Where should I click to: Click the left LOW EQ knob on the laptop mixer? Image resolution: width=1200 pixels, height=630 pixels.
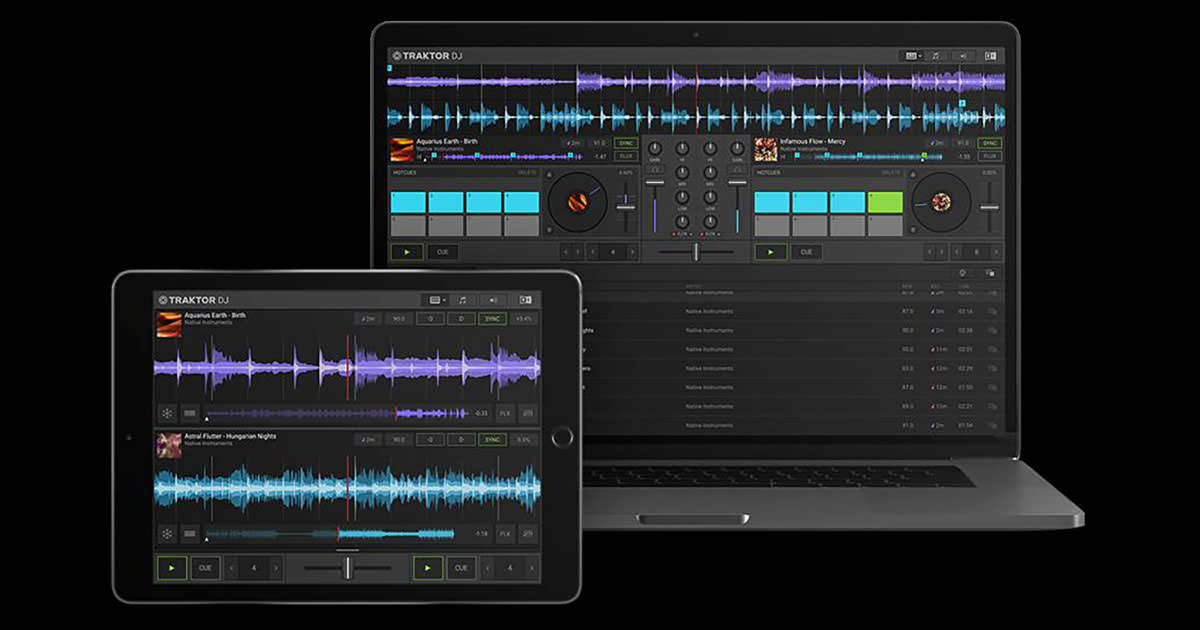click(682, 196)
